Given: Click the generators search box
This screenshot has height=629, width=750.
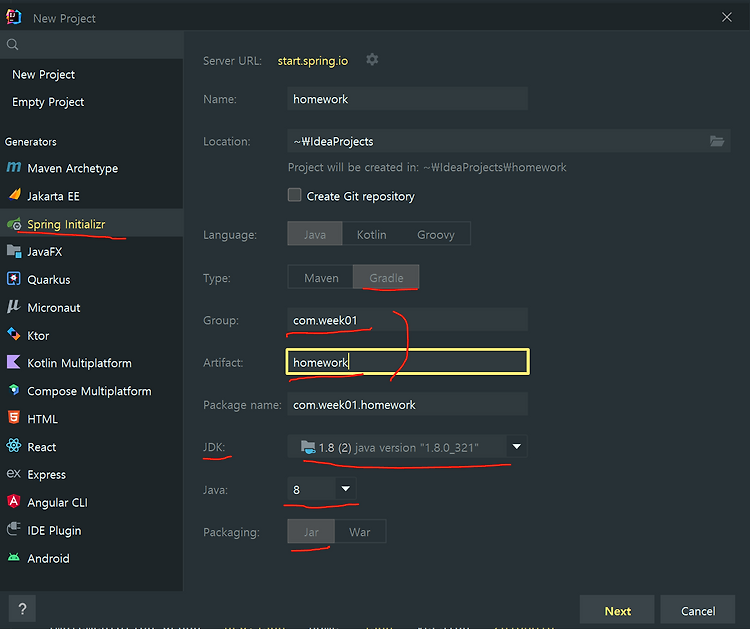Looking at the screenshot, I should 91,44.
